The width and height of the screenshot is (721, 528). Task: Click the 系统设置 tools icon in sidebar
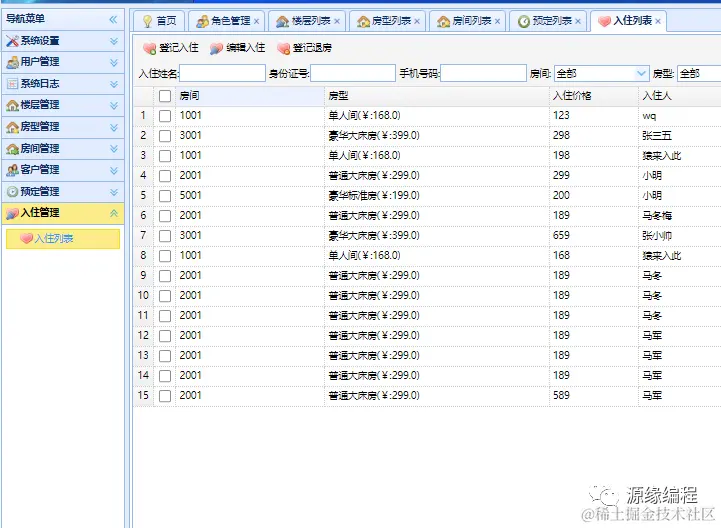pos(12,41)
